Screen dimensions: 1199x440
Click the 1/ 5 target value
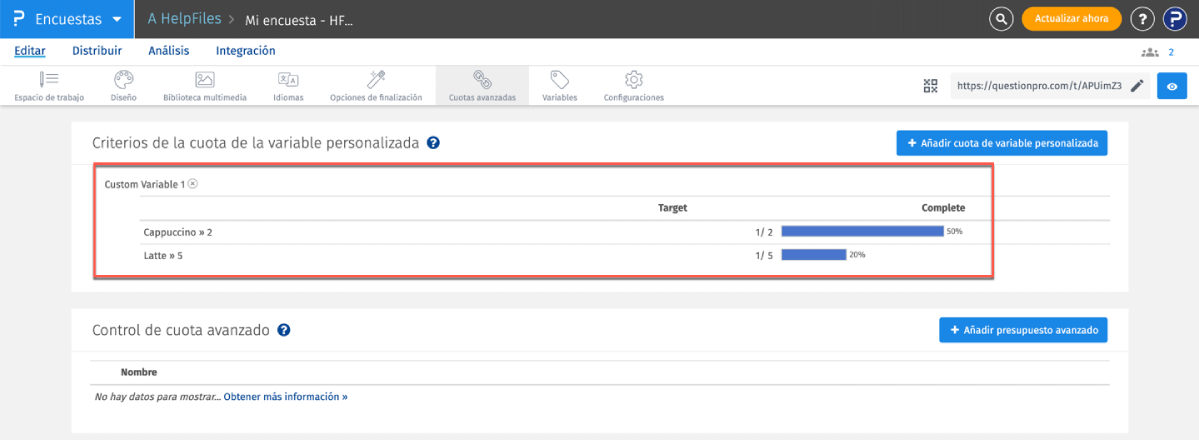[x=762, y=256]
